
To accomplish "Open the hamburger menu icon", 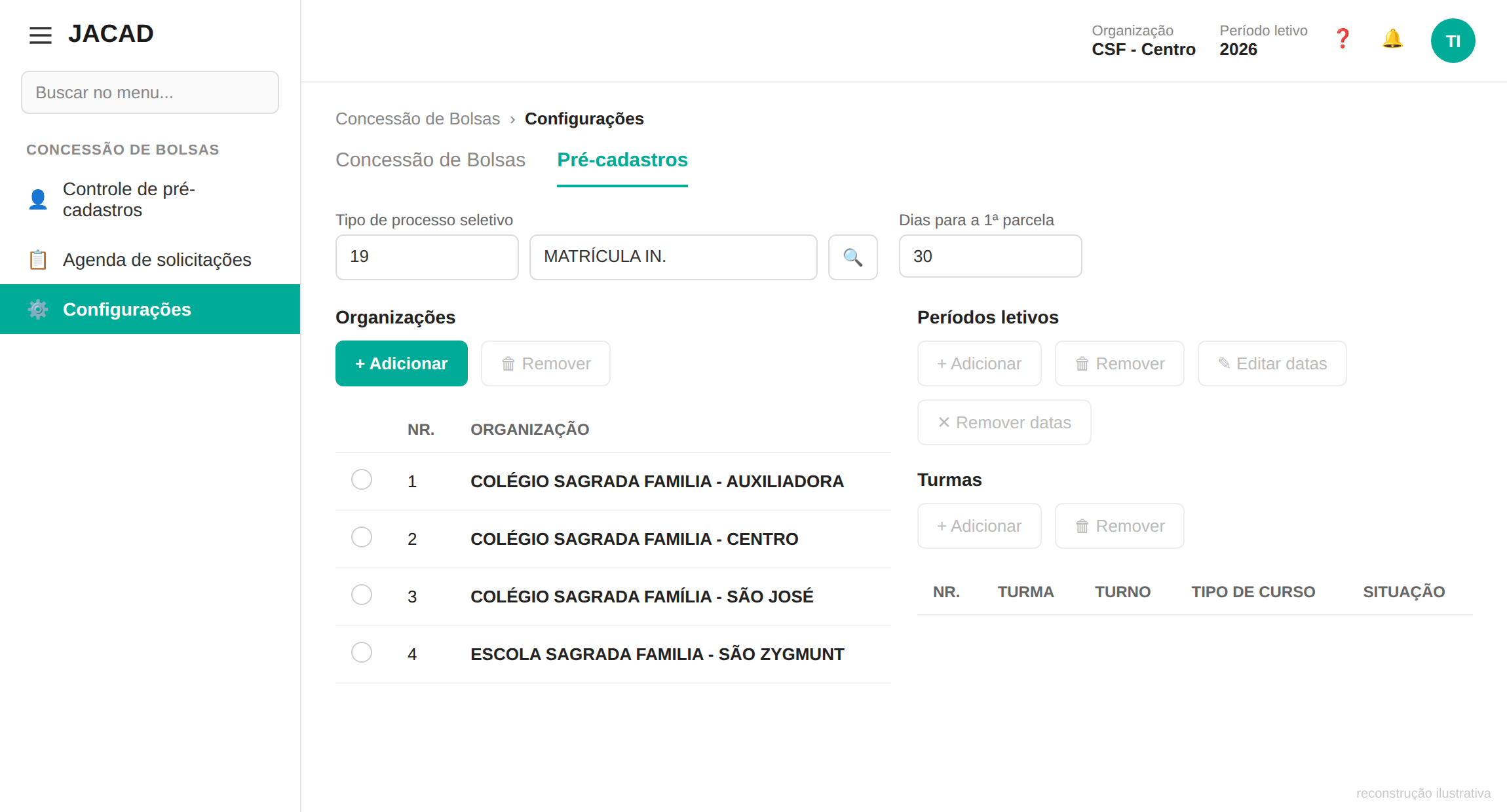I will click(41, 35).
